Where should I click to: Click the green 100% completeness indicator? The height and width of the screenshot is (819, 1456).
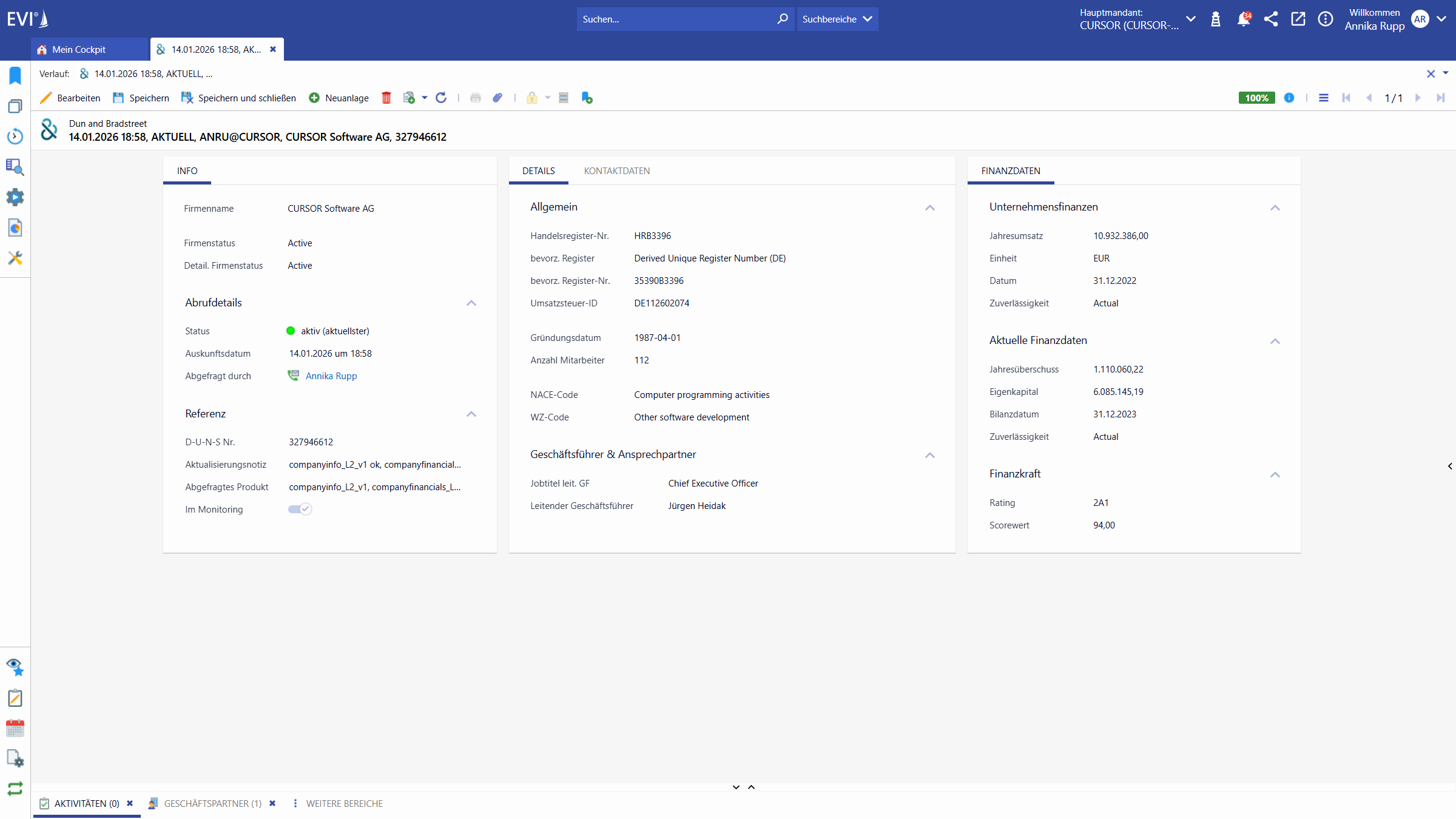click(1256, 98)
